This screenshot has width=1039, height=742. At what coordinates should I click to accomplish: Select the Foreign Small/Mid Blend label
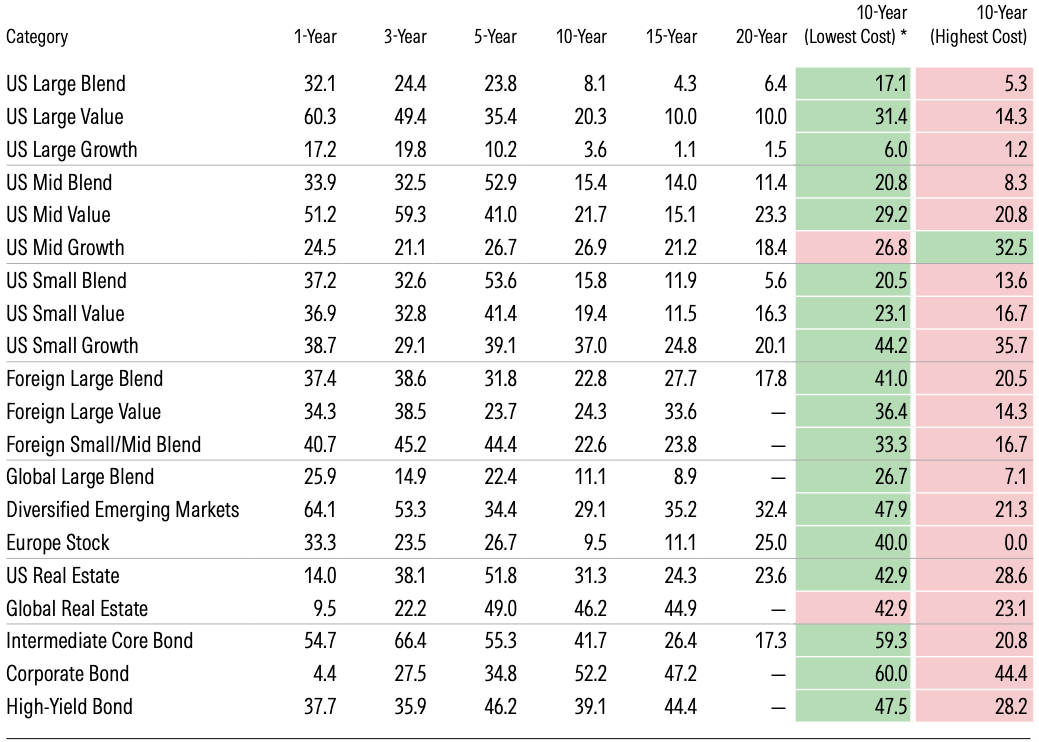pyautogui.click(x=103, y=444)
